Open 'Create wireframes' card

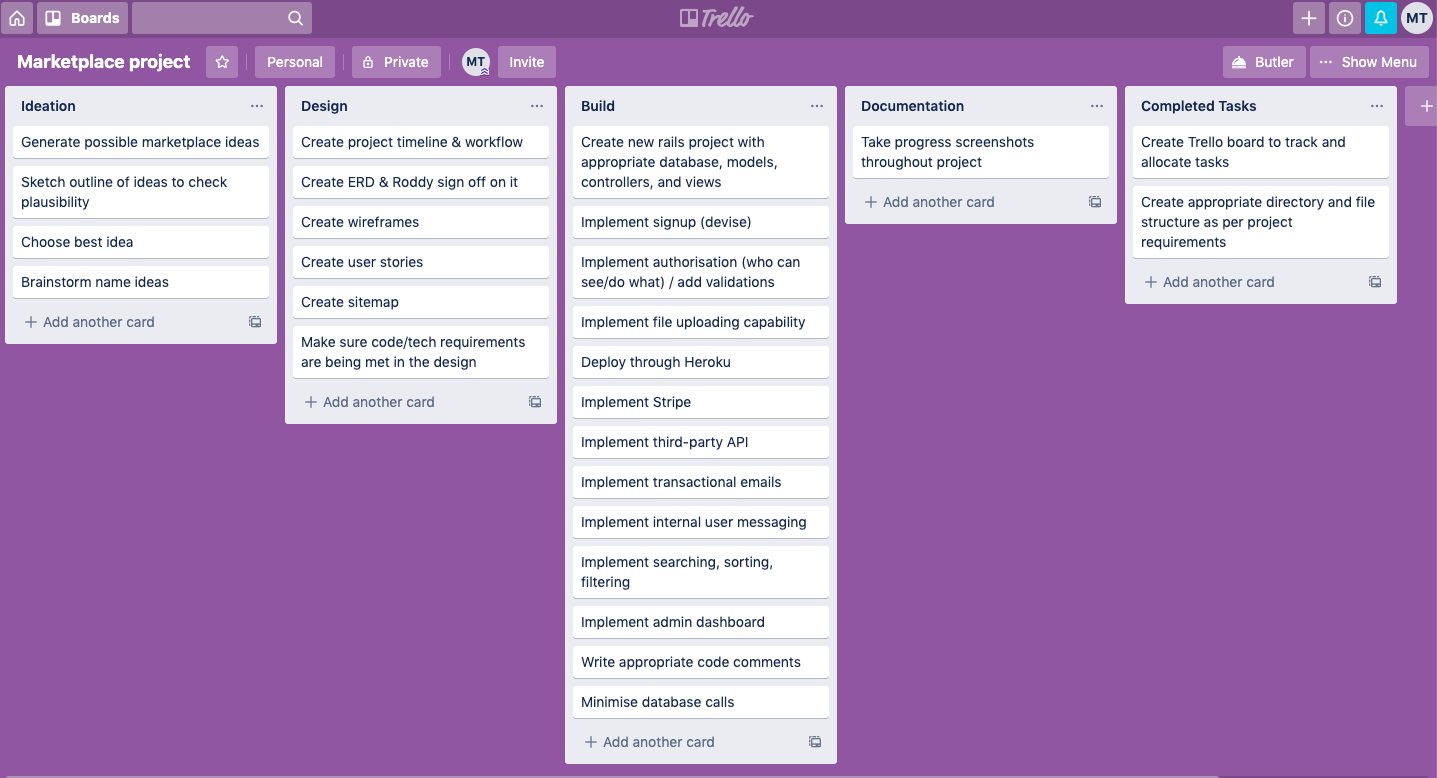tap(421, 222)
